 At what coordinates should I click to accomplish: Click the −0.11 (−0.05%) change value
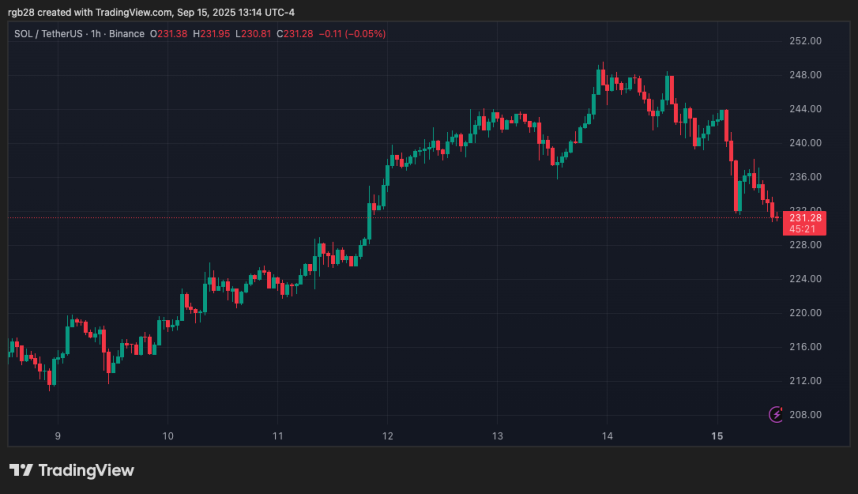(352, 34)
